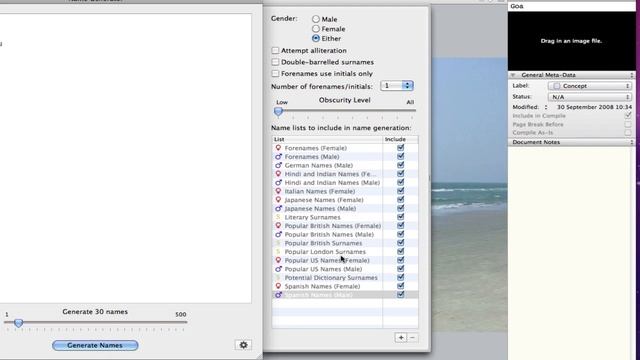
Task: Uncheck Include for Potential Dictionary Surnames
Action: point(400,278)
